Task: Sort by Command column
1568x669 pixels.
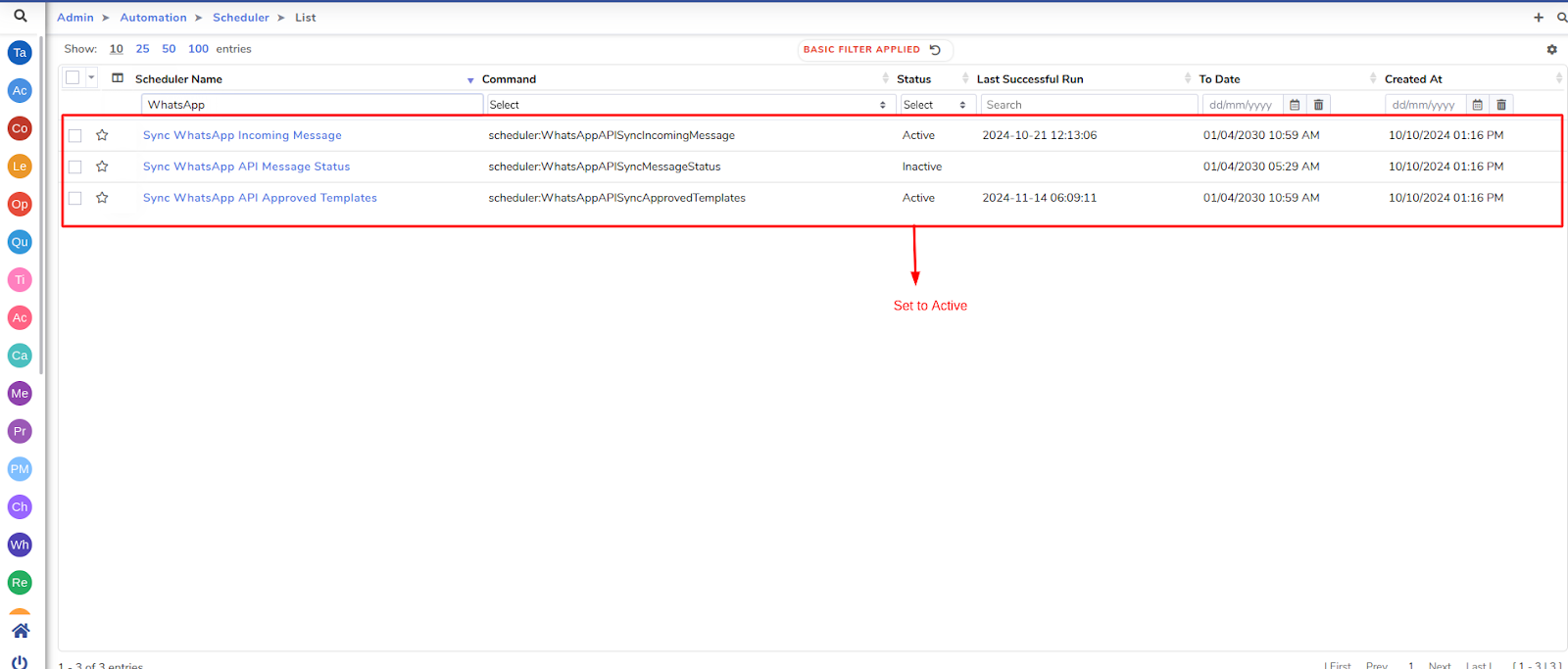Action: [509, 79]
